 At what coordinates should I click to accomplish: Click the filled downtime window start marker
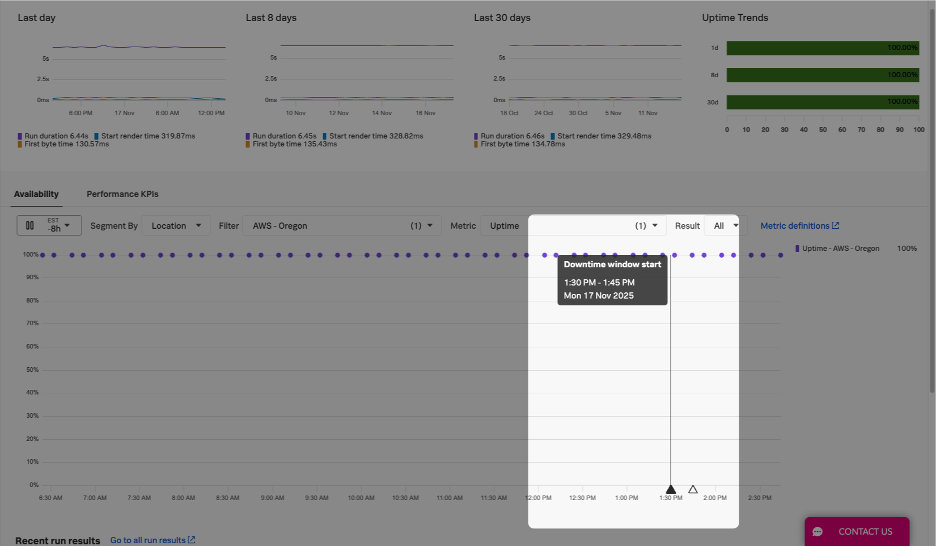(671, 489)
